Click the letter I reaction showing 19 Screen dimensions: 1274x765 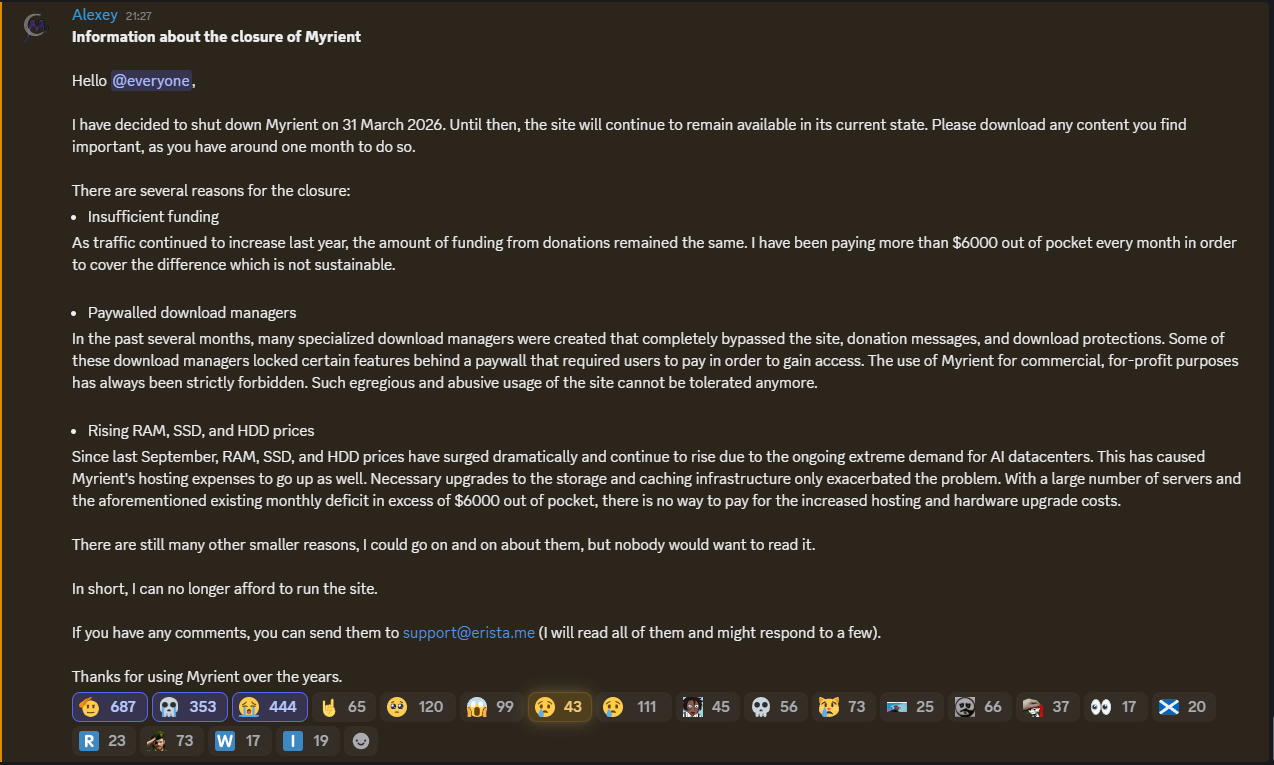(x=308, y=741)
